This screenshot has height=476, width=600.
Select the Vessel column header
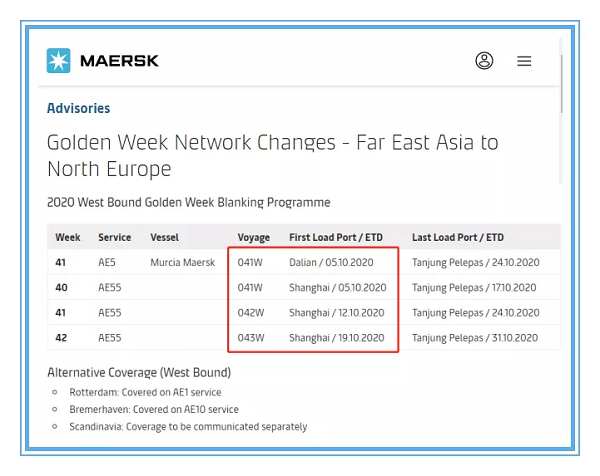click(x=165, y=237)
